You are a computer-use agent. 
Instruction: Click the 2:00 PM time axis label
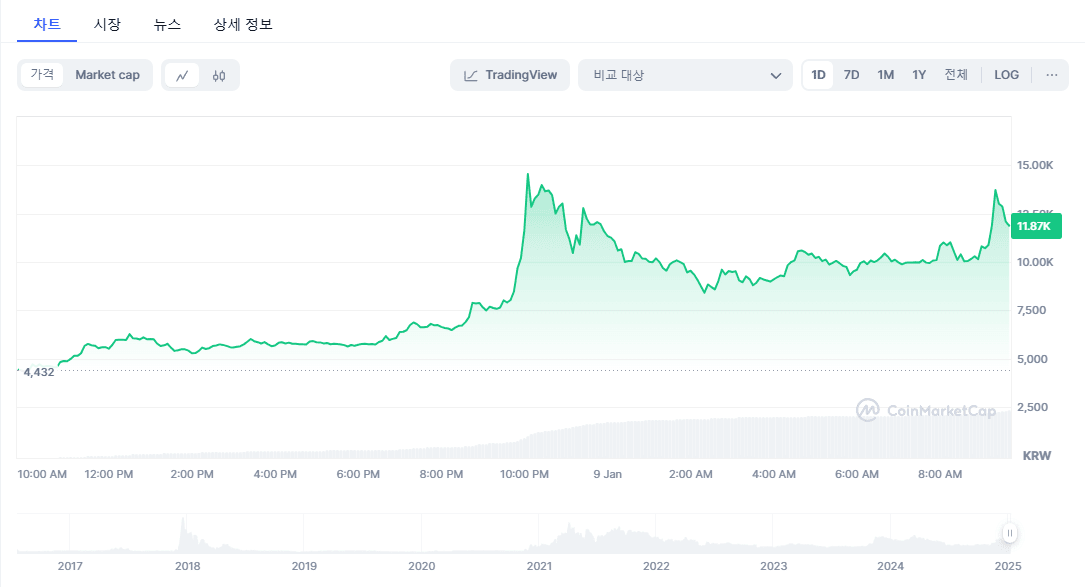click(x=192, y=474)
